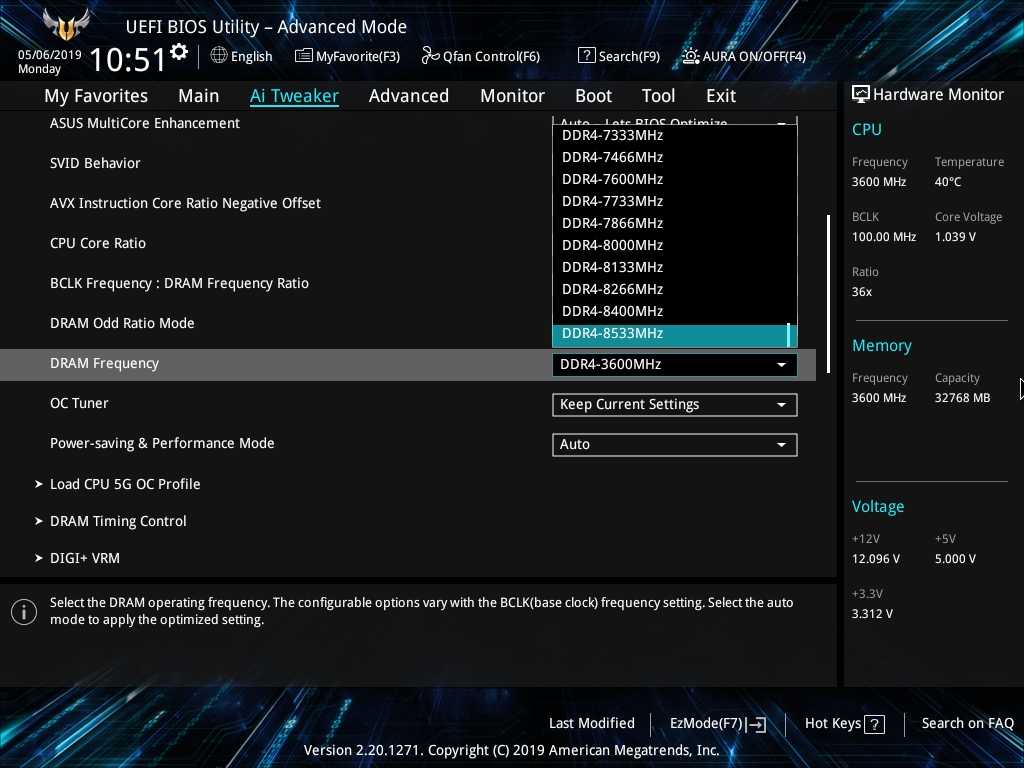Toggle AURA ON/OFF lighting icon

(x=691, y=56)
